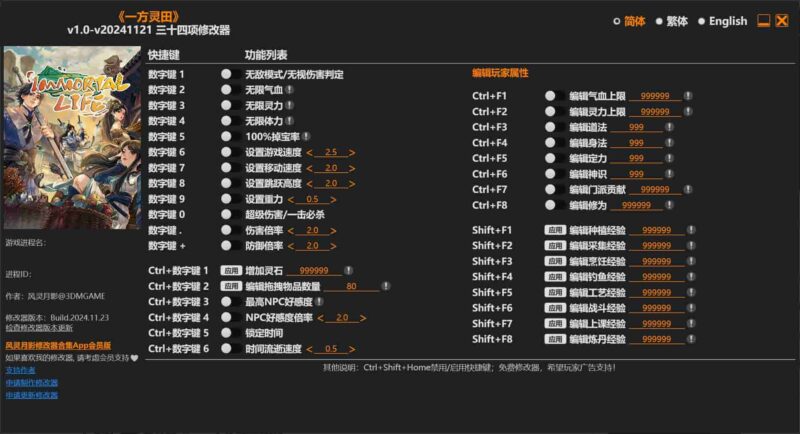The width and height of the screenshot is (800, 434).
Task: Click the info icon for 编辑灵力上限
Action: pyautogui.click(x=688, y=111)
